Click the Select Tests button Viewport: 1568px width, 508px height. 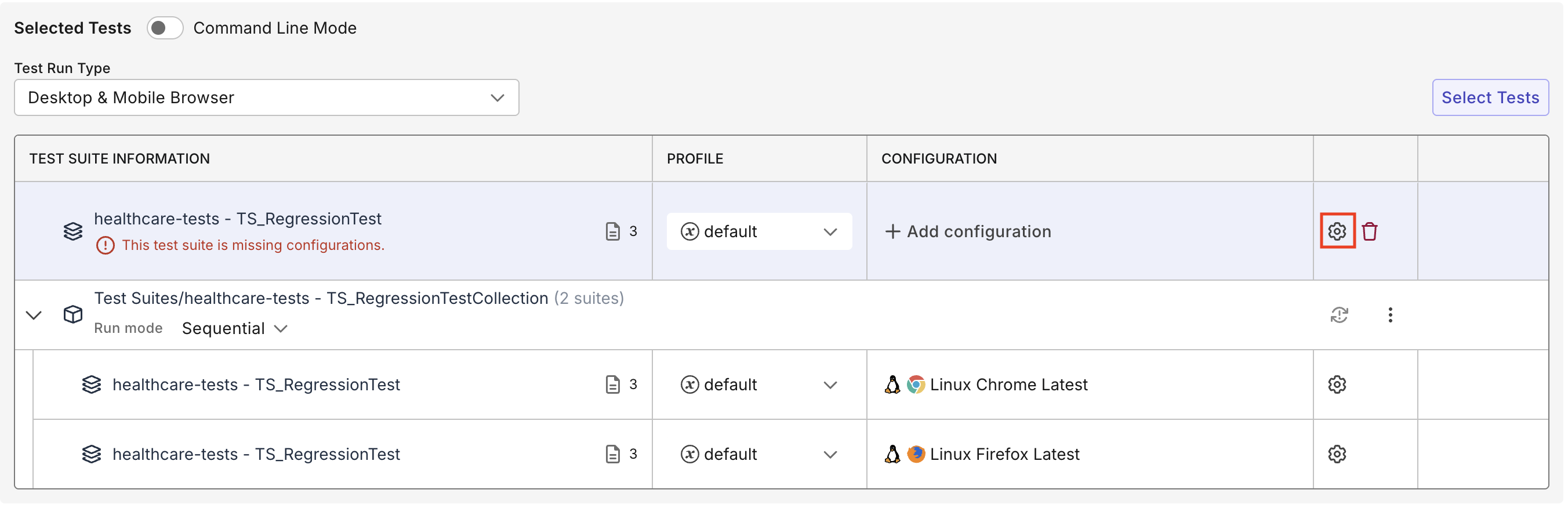click(x=1490, y=97)
